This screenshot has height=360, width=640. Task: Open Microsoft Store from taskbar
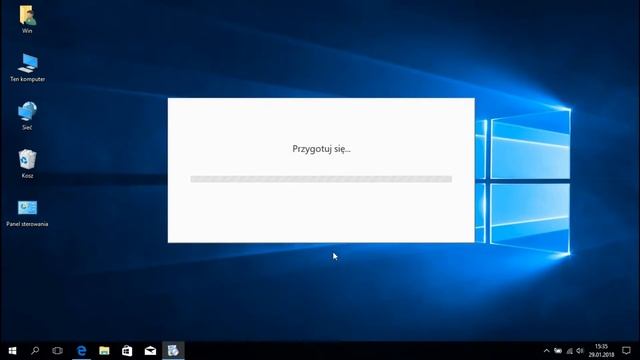point(127,351)
